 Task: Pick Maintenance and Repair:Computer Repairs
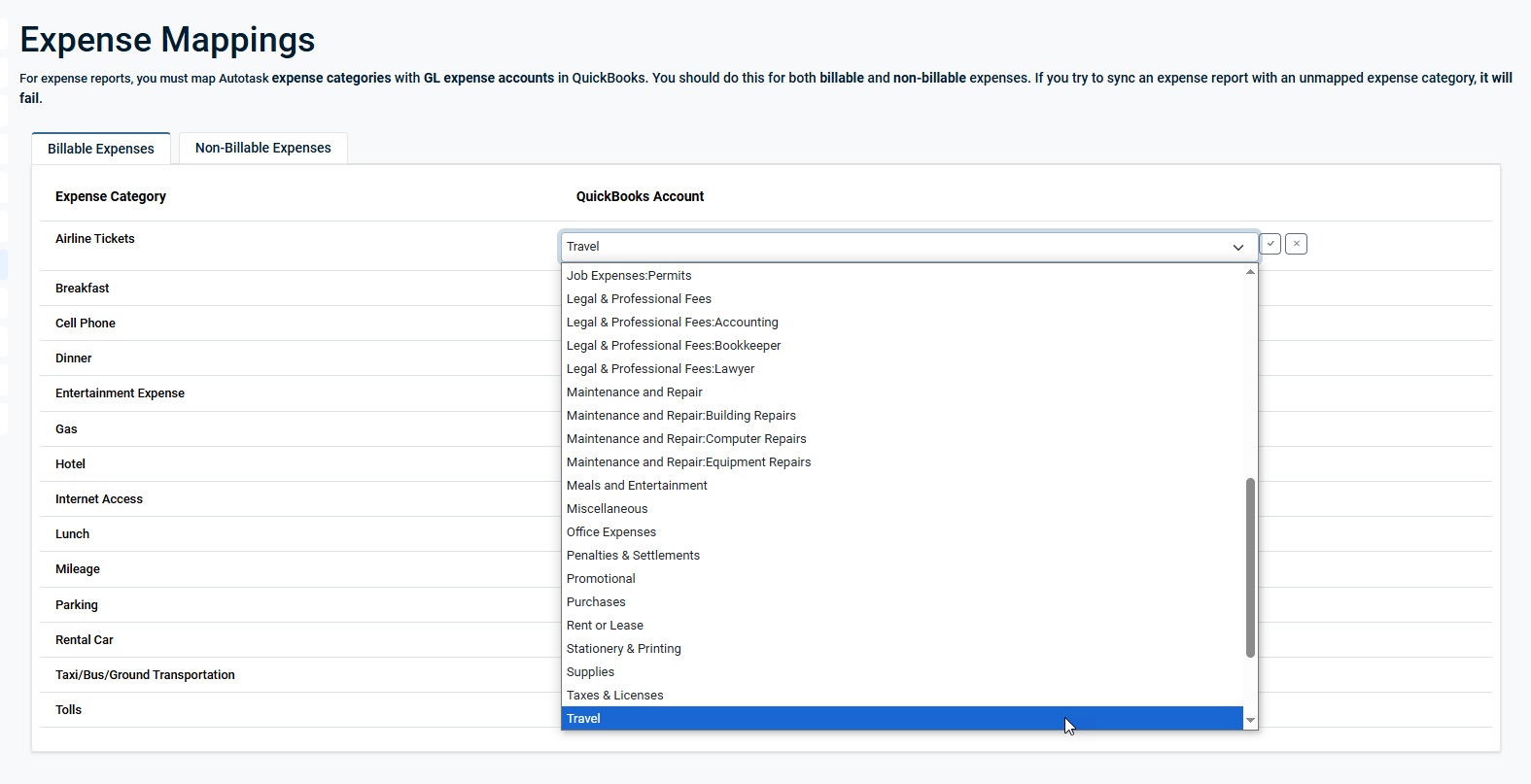tap(686, 439)
